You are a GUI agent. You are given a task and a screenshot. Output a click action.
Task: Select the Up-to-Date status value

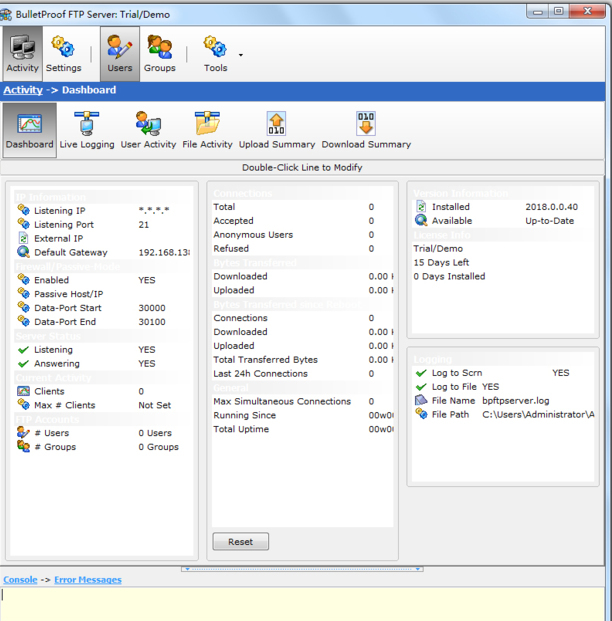coord(549,221)
